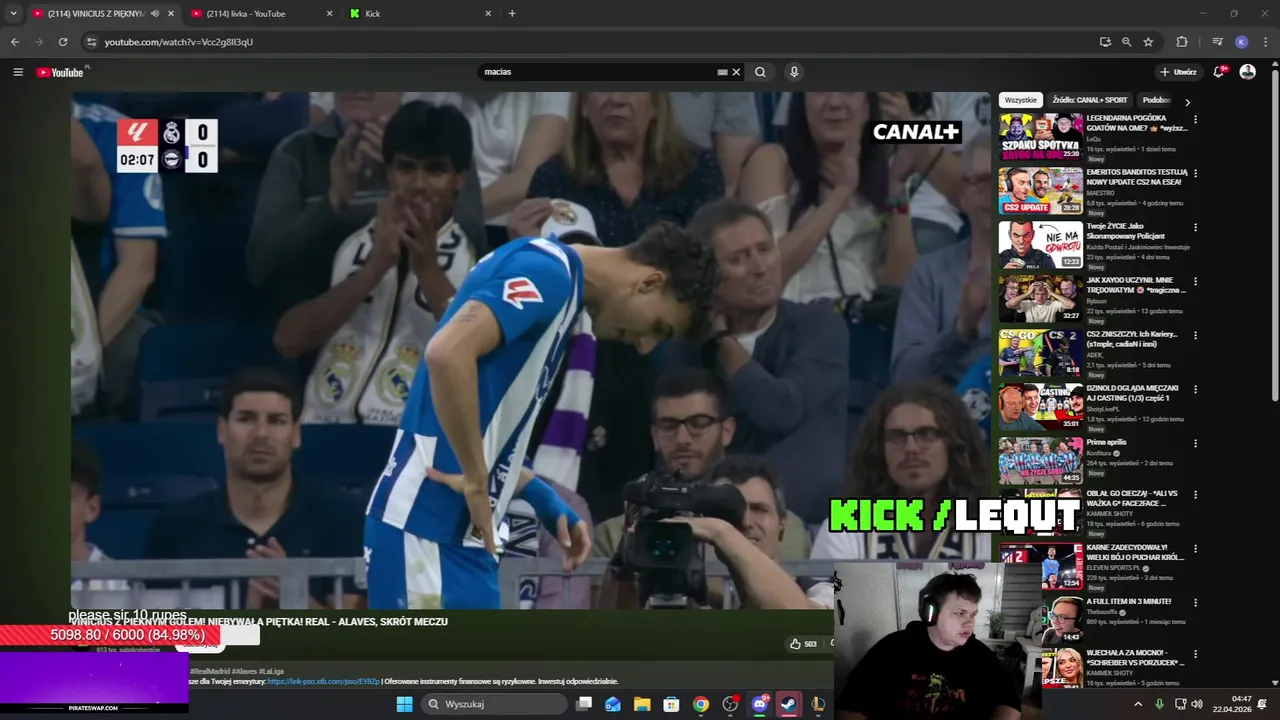
Task: Open Google Chrome from taskbar
Action: click(701, 704)
